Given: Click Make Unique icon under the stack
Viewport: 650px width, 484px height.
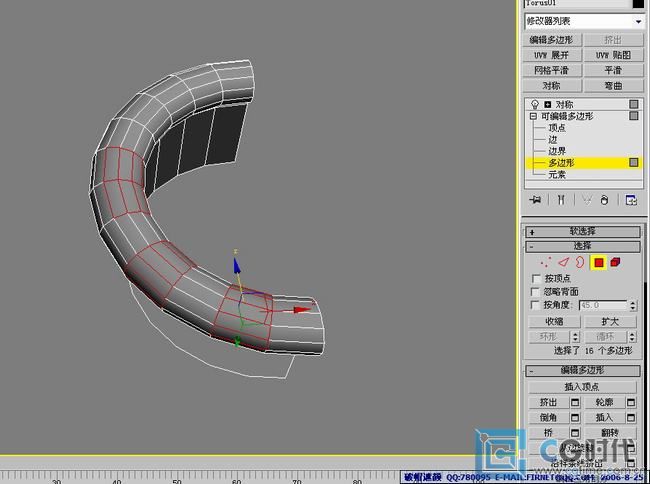Looking at the screenshot, I should 587,200.
